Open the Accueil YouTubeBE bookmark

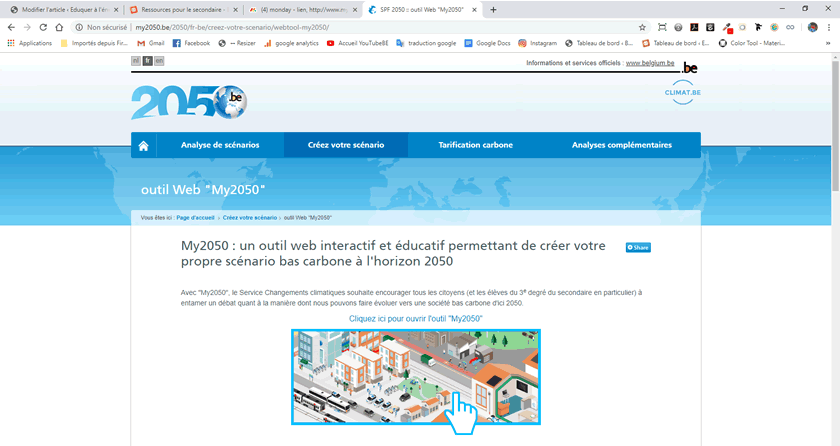point(357,43)
